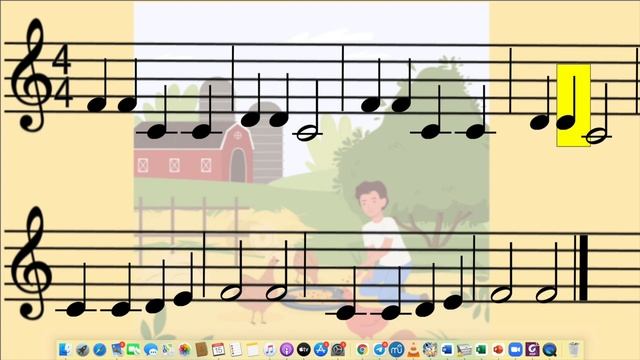Open Music app icon in dock
Viewport: 640px width, 360px height.
269,350
